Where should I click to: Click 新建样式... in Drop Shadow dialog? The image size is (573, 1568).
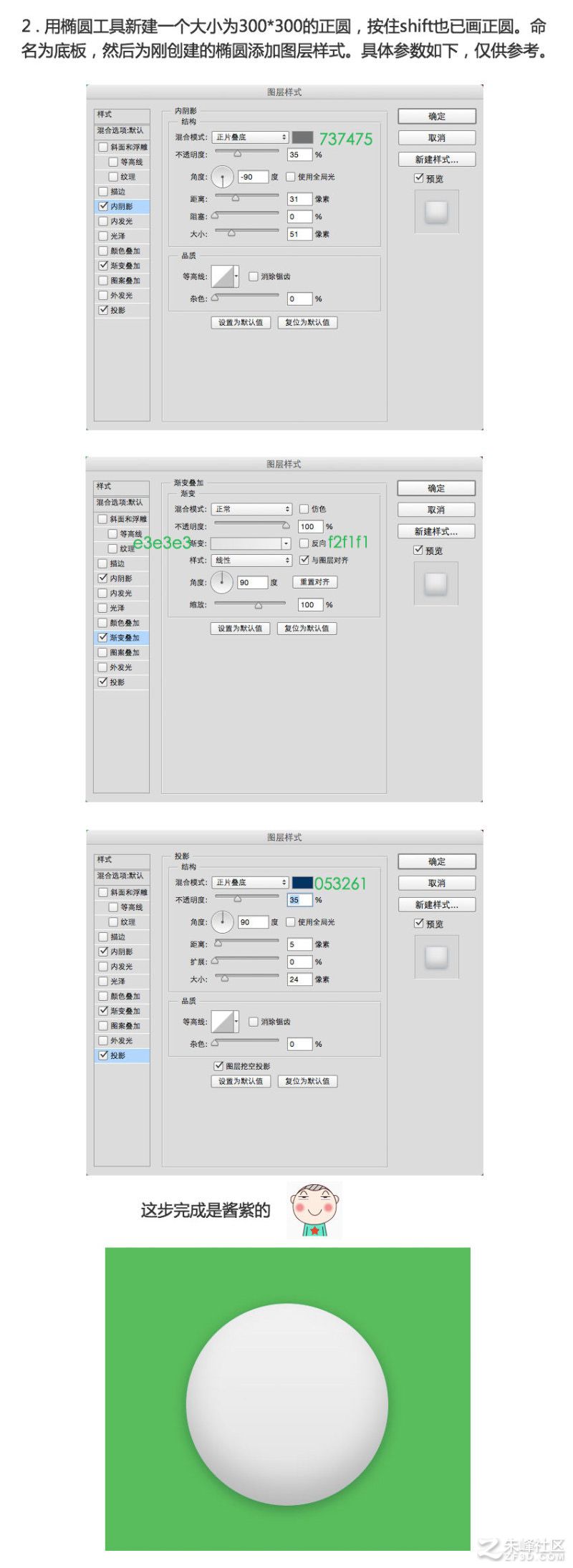click(437, 904)
